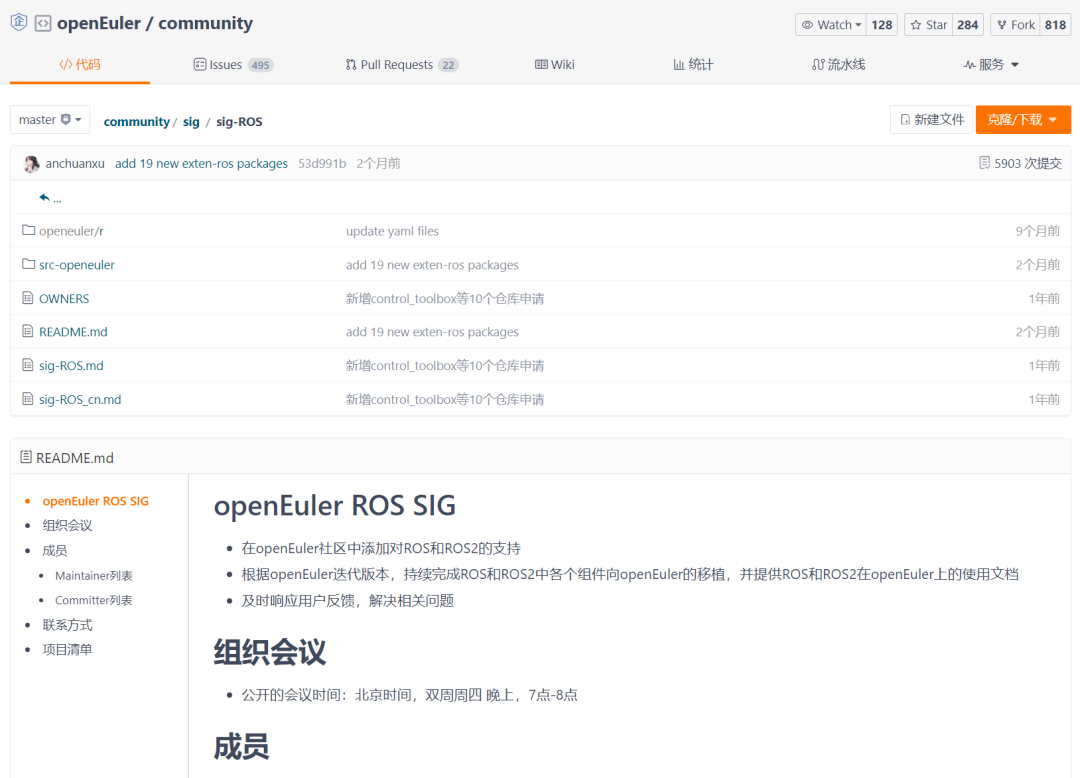1080x778 pixels.
Task: Click the sig breadcrumb path link
Action: (191, 121)
